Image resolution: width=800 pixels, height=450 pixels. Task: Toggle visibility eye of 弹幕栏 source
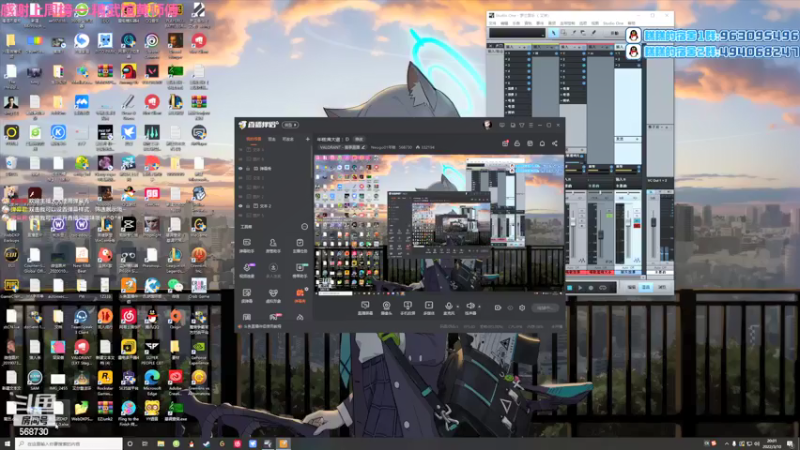[241, 168]
